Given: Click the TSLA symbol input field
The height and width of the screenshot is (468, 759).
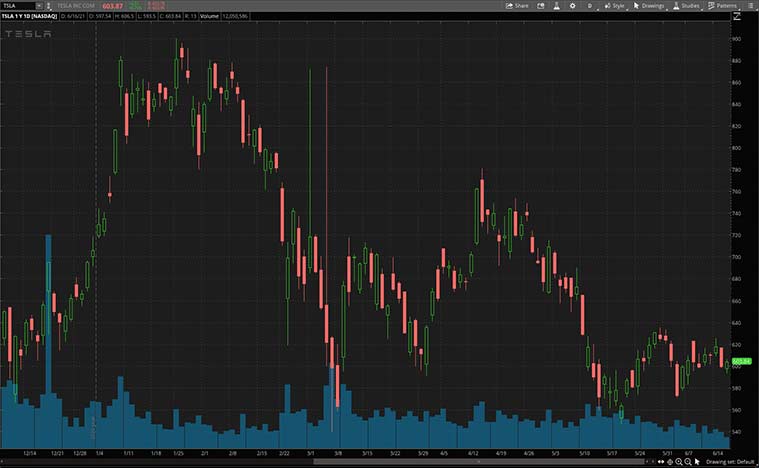Looking at the screenshot, I should pos(17,6).
